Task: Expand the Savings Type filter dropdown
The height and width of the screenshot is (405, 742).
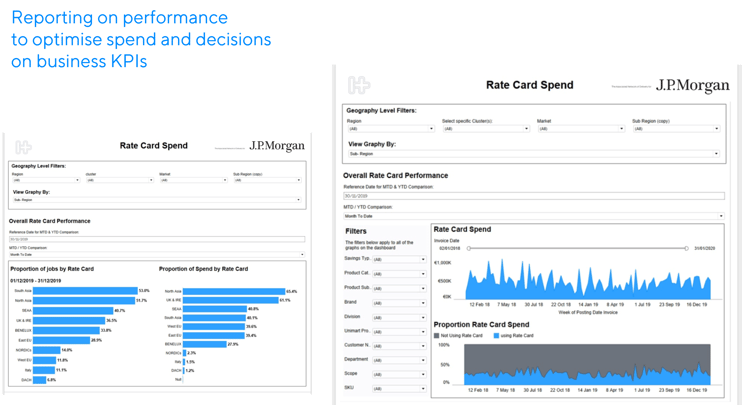Action: [x=398, y=259]
